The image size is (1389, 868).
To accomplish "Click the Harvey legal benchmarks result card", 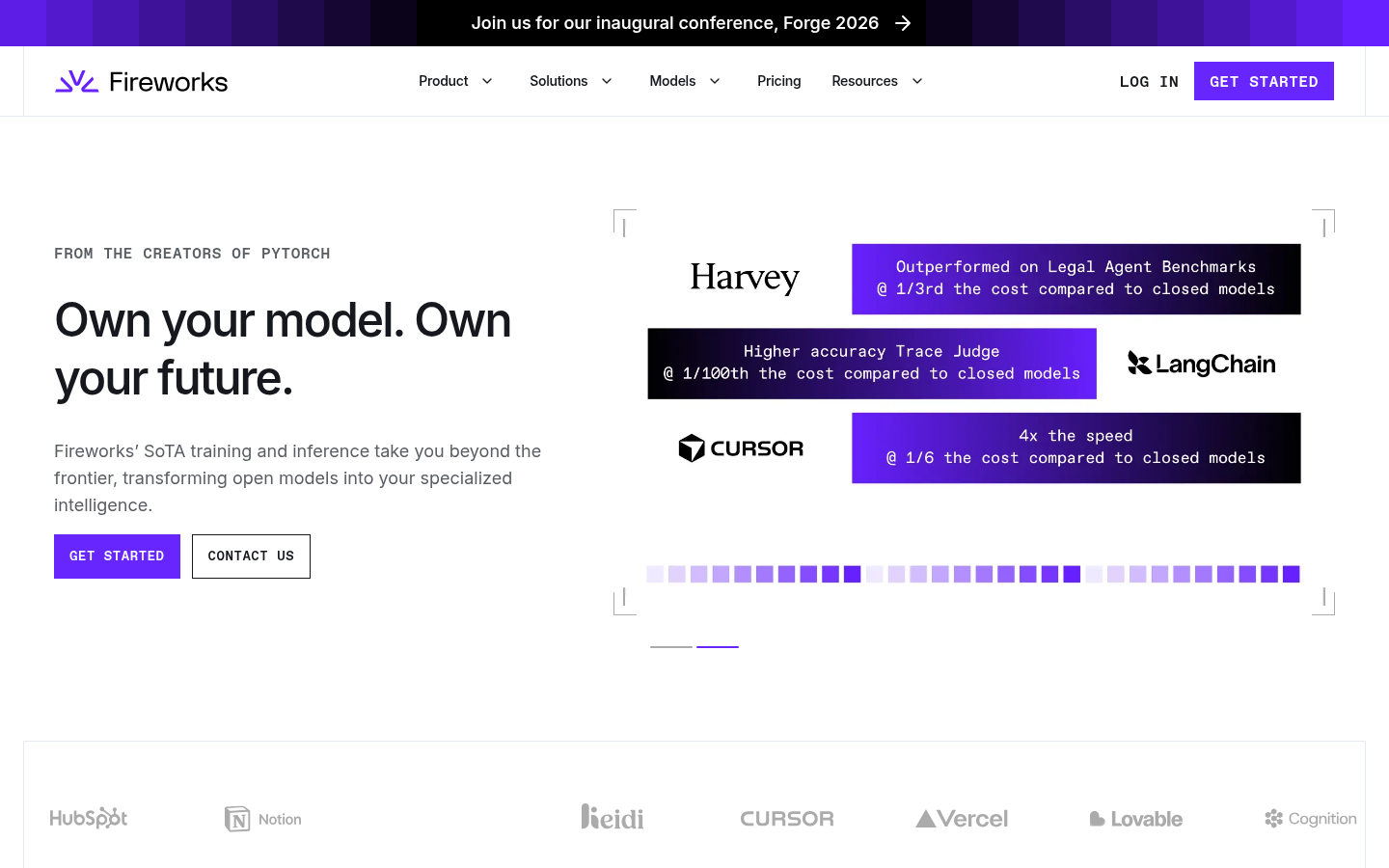I will click(x=1076, y=279).
